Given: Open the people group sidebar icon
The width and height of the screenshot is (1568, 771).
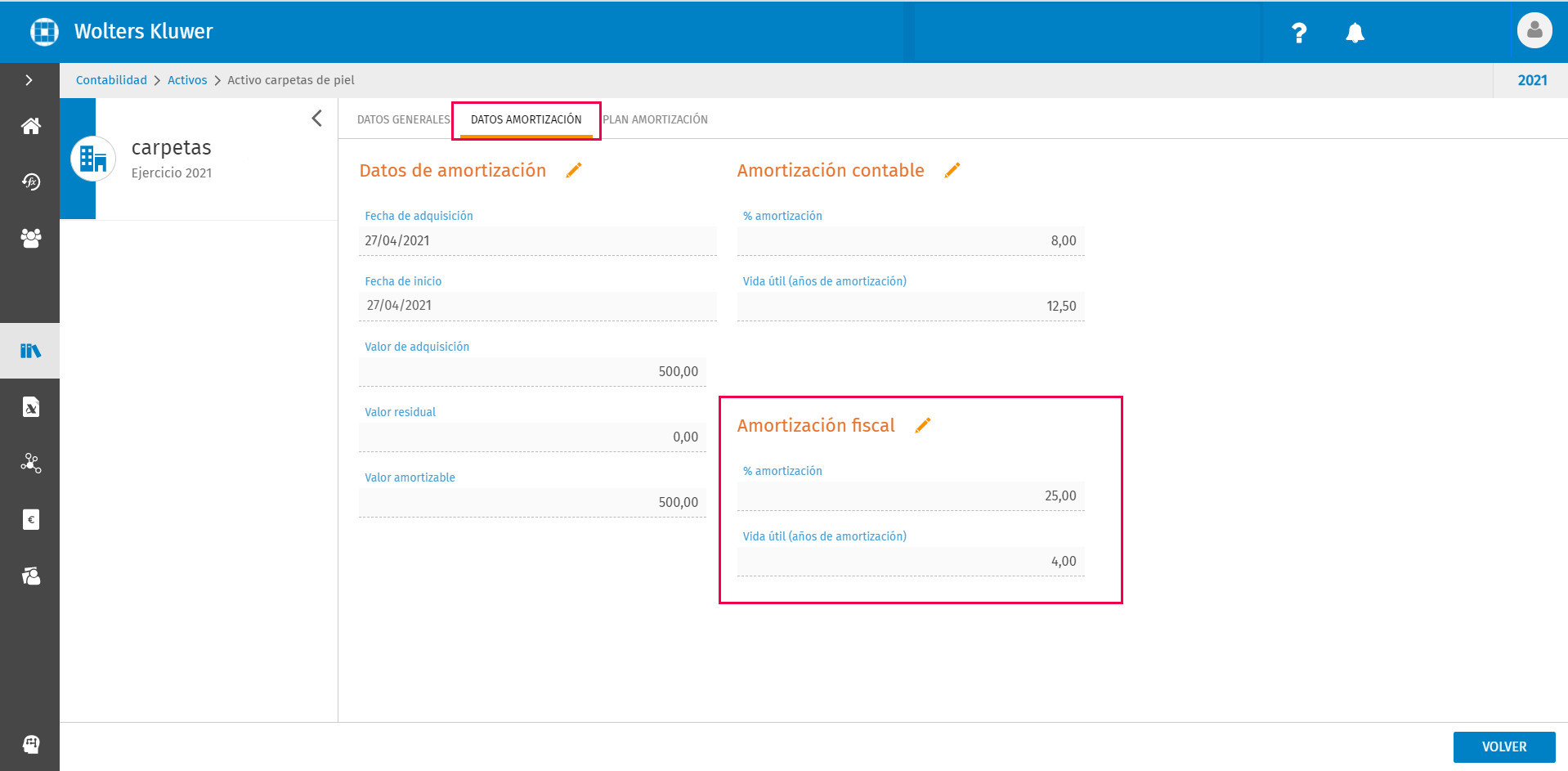Looking at the screenshot, I should tap(30, 238).
